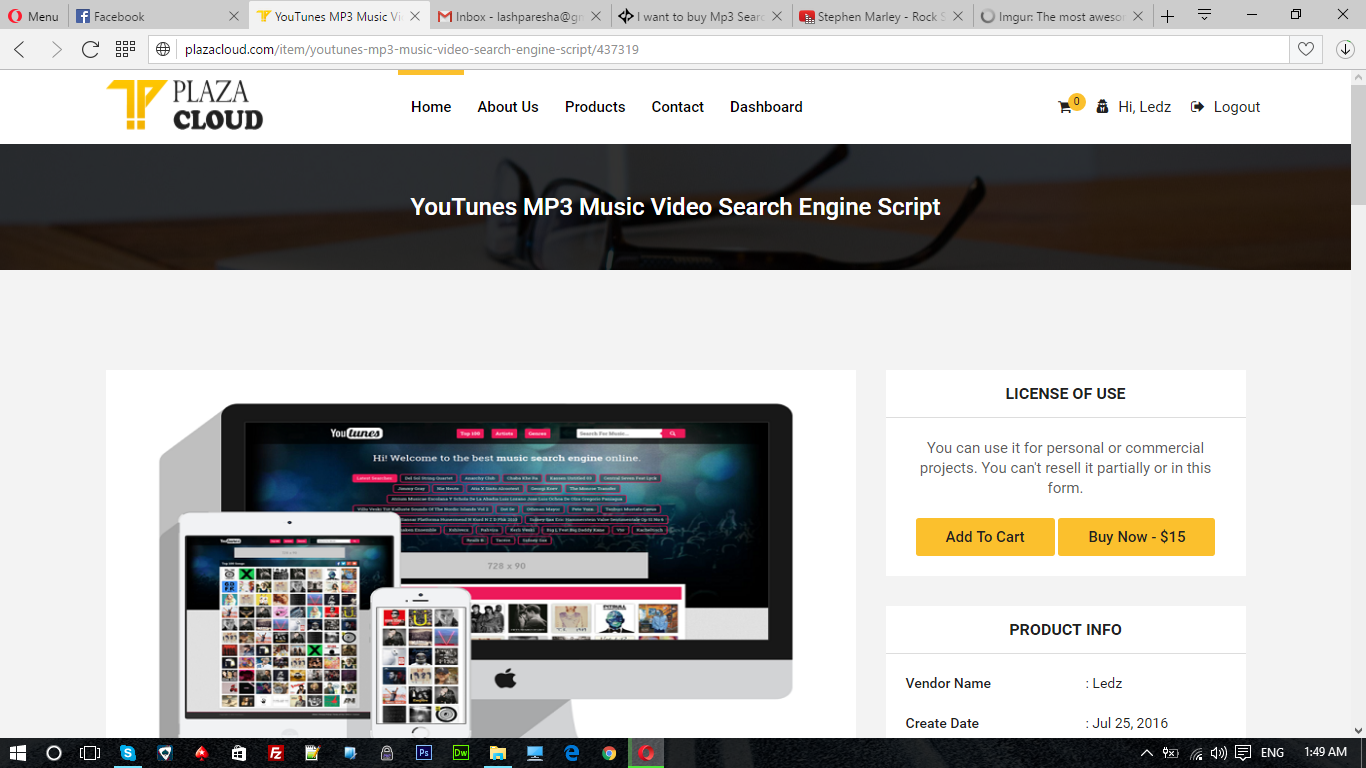The height and width of the screenshot is (768, 1366).
Task: Click the create date 'Jul 25, 2016'
Action: click(x=1130, y=723)
